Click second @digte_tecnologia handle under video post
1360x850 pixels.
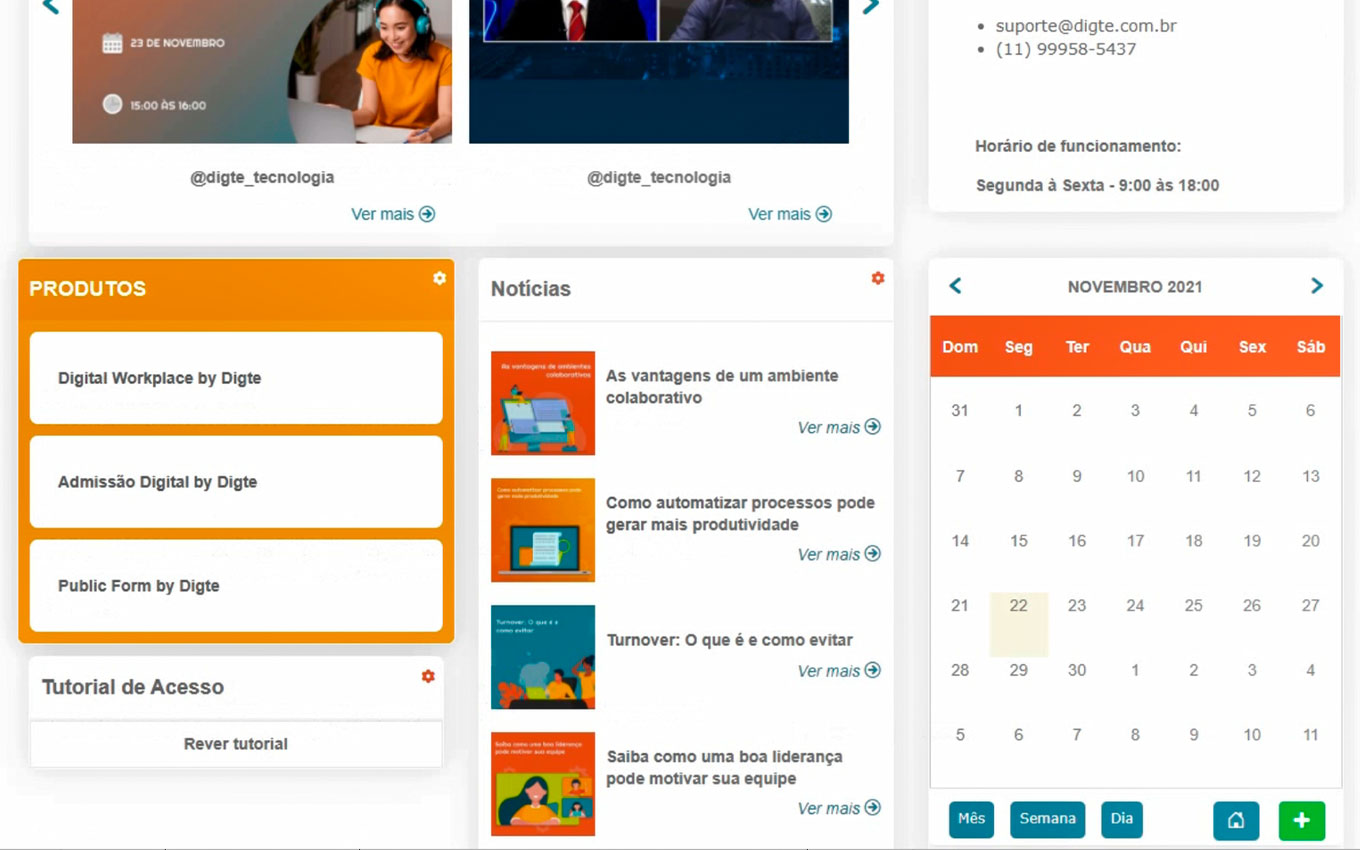coord(659,178)
